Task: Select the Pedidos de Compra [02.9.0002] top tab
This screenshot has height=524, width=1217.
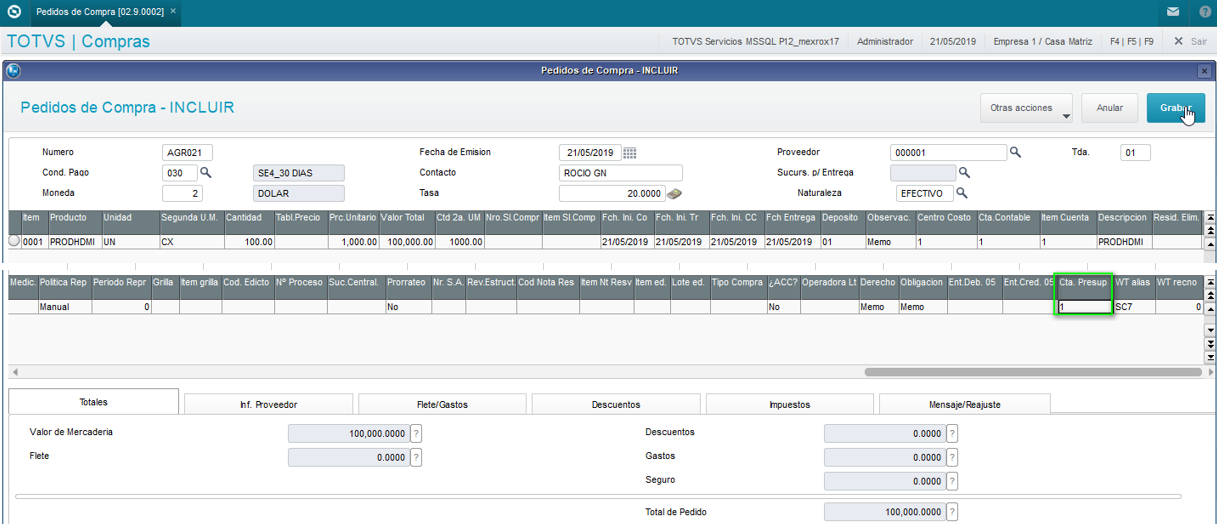Action: [100, 12]
